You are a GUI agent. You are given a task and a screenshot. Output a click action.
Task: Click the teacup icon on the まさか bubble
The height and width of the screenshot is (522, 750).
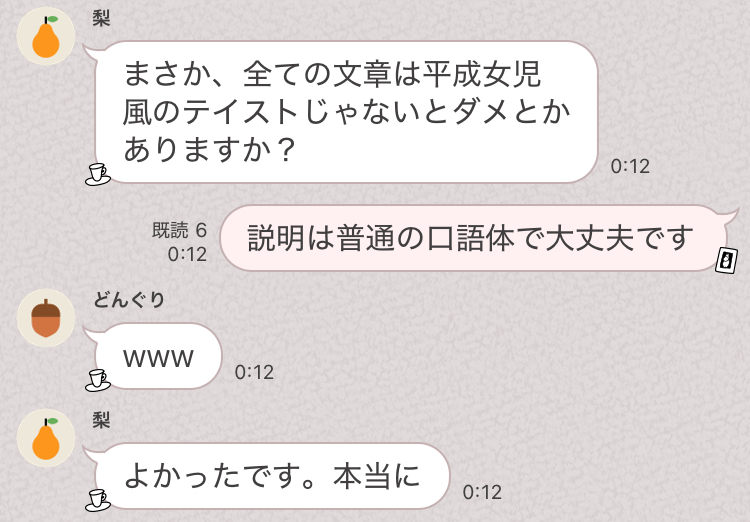[98, 174]
